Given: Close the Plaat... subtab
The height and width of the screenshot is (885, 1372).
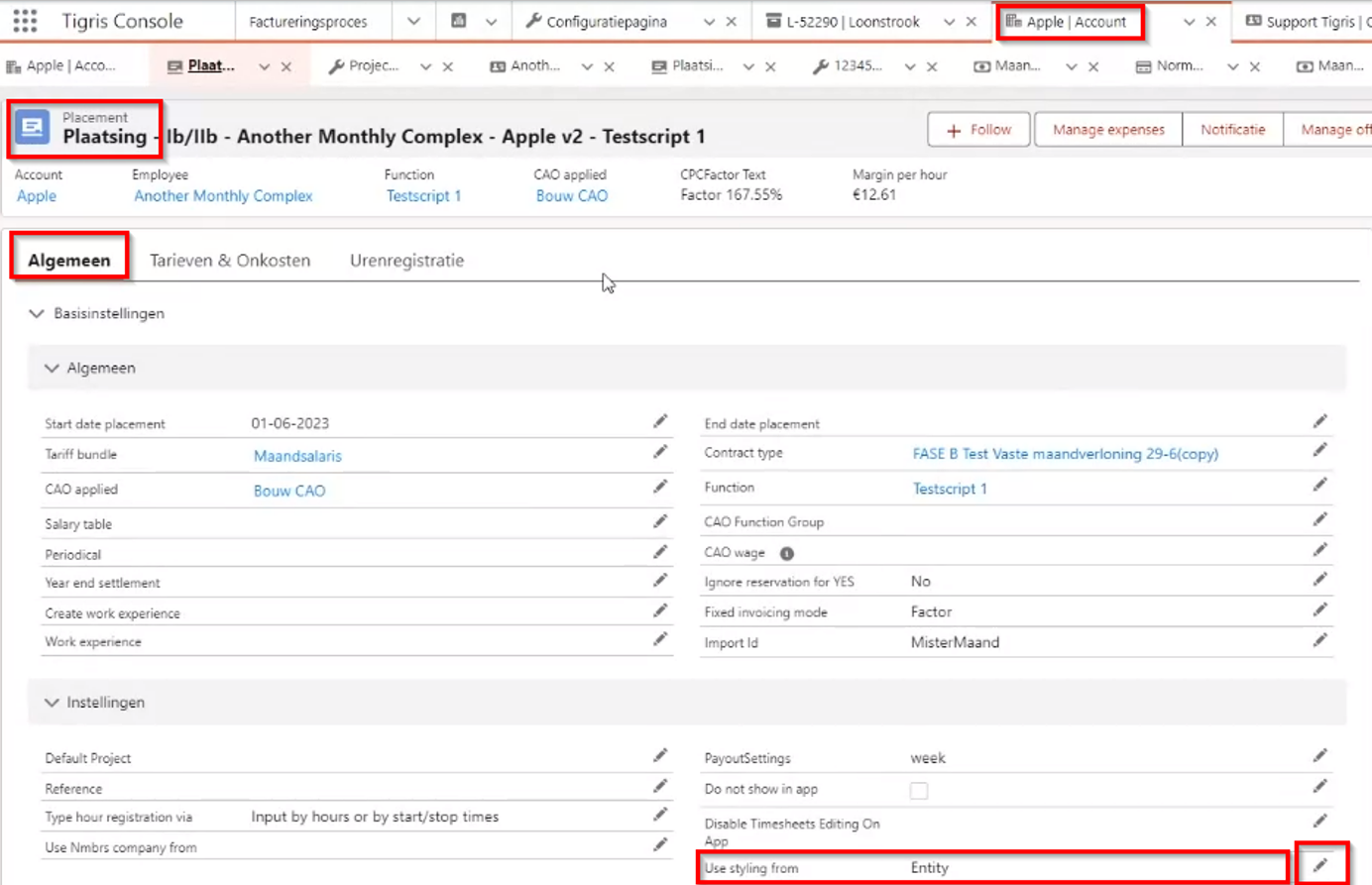Looking at the screenshot, I should (286, 66).
